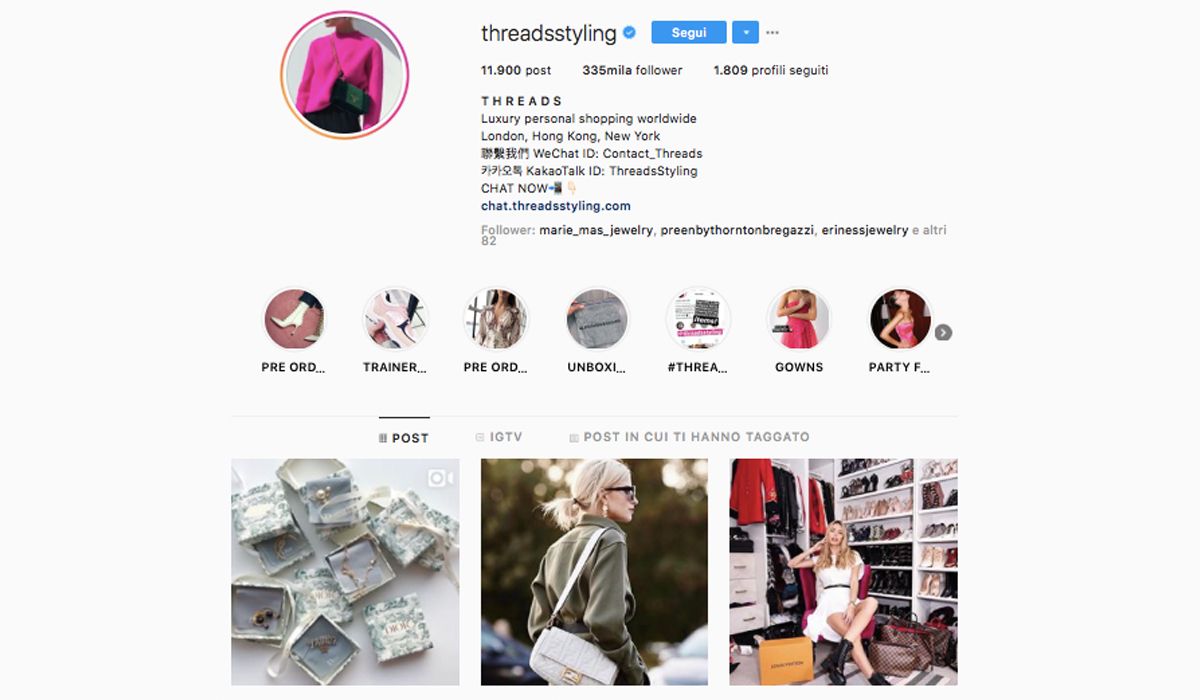Open the UNBOXI... story highlight
This screenshot has height=700, width=1200.
[x=597, y=319]
